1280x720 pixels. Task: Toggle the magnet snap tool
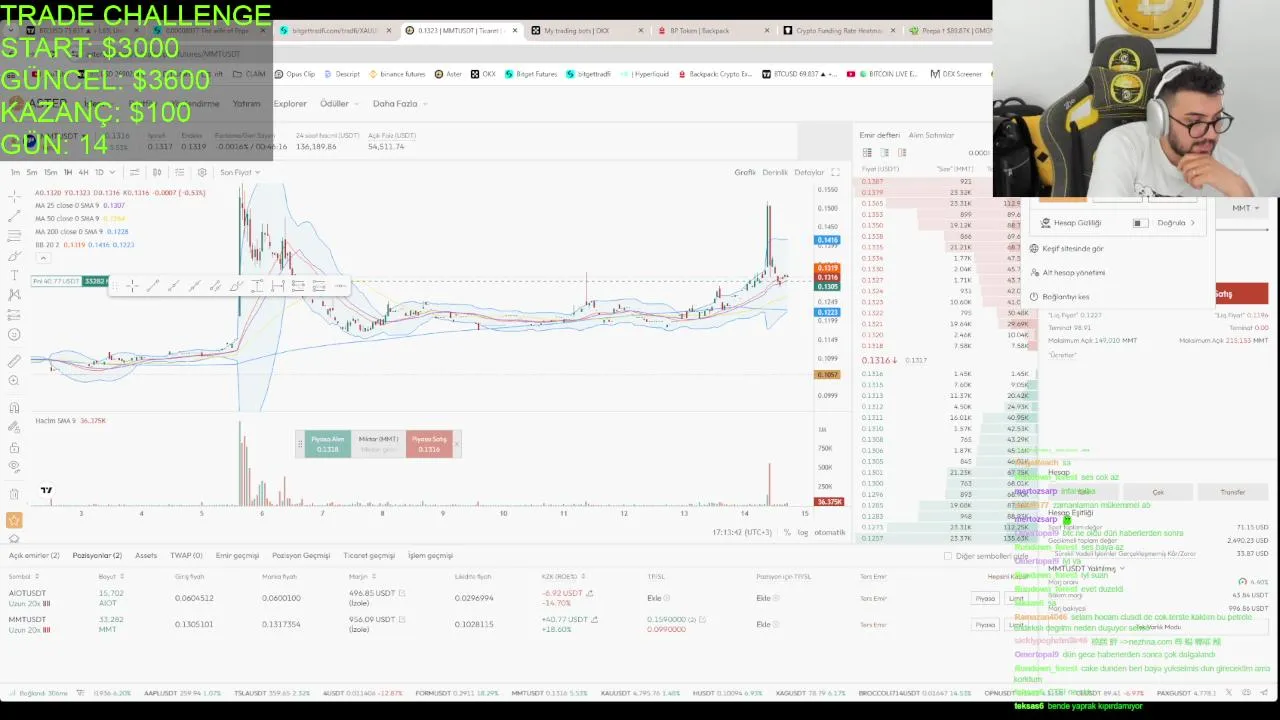pyautogui.click(x=14, y=407)
